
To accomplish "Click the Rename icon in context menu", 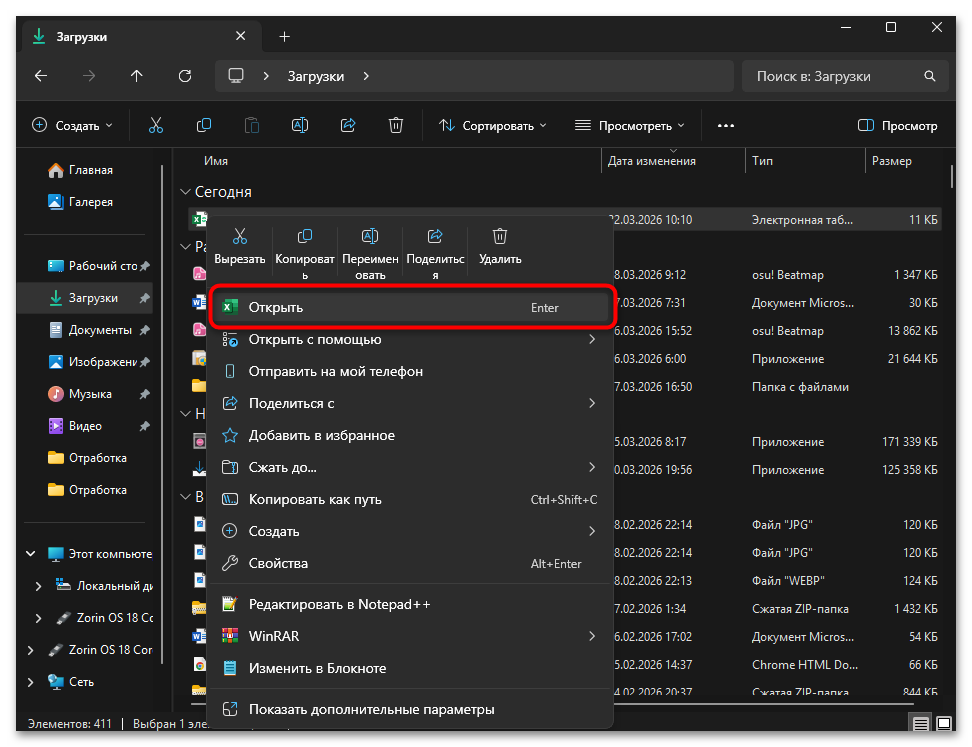I will pyautogui.click(x=369, y=237).
